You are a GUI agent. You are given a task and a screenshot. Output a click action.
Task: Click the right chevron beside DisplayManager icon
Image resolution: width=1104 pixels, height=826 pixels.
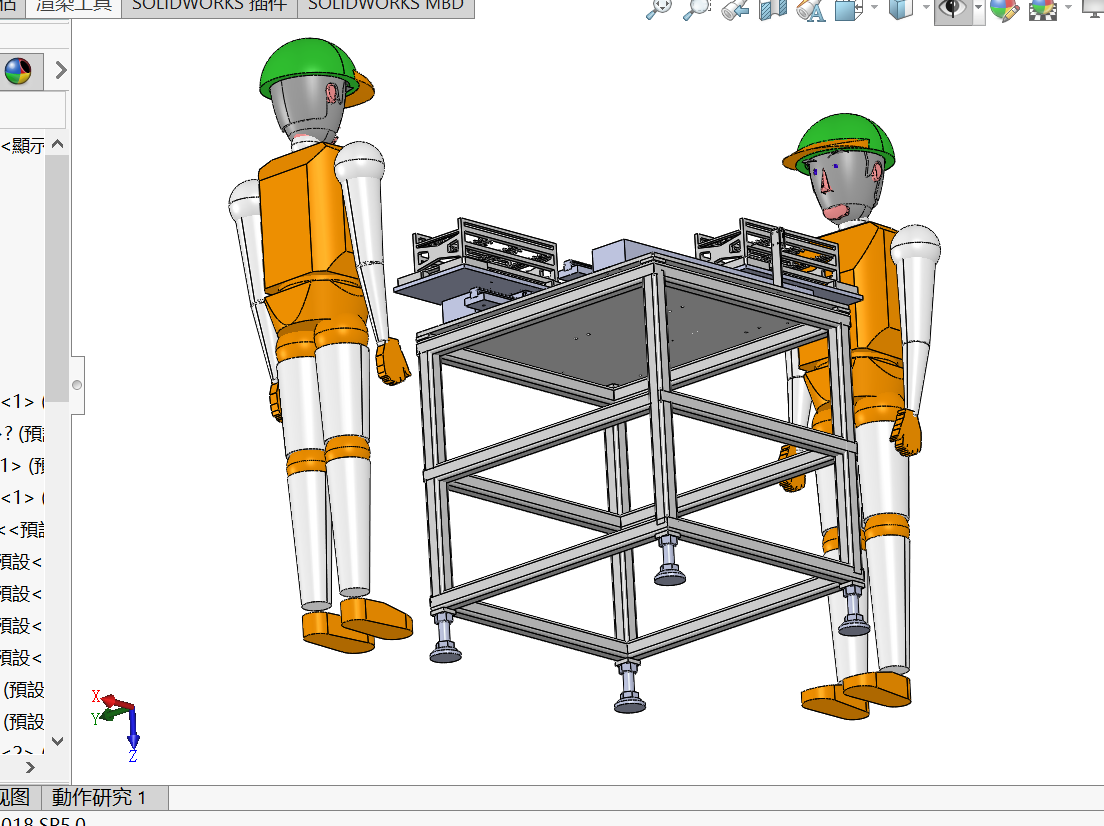pos(61,70)
